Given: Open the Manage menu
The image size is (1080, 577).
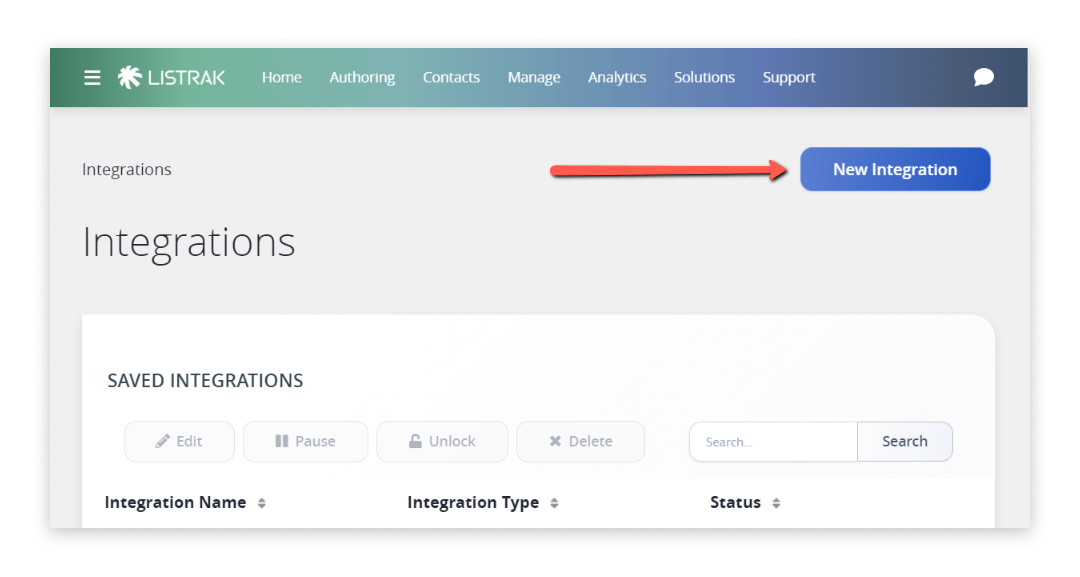Looking at the screenshot, I should click(x=534, y=77).
